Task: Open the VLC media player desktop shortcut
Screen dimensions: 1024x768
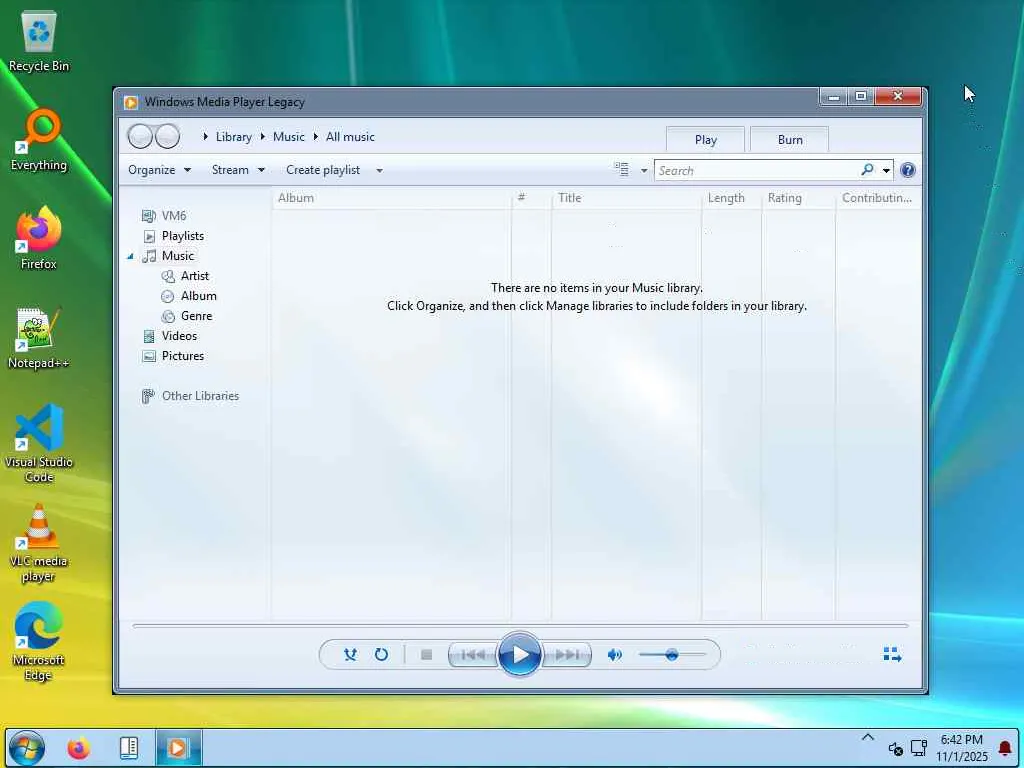Action: (39, 543)
